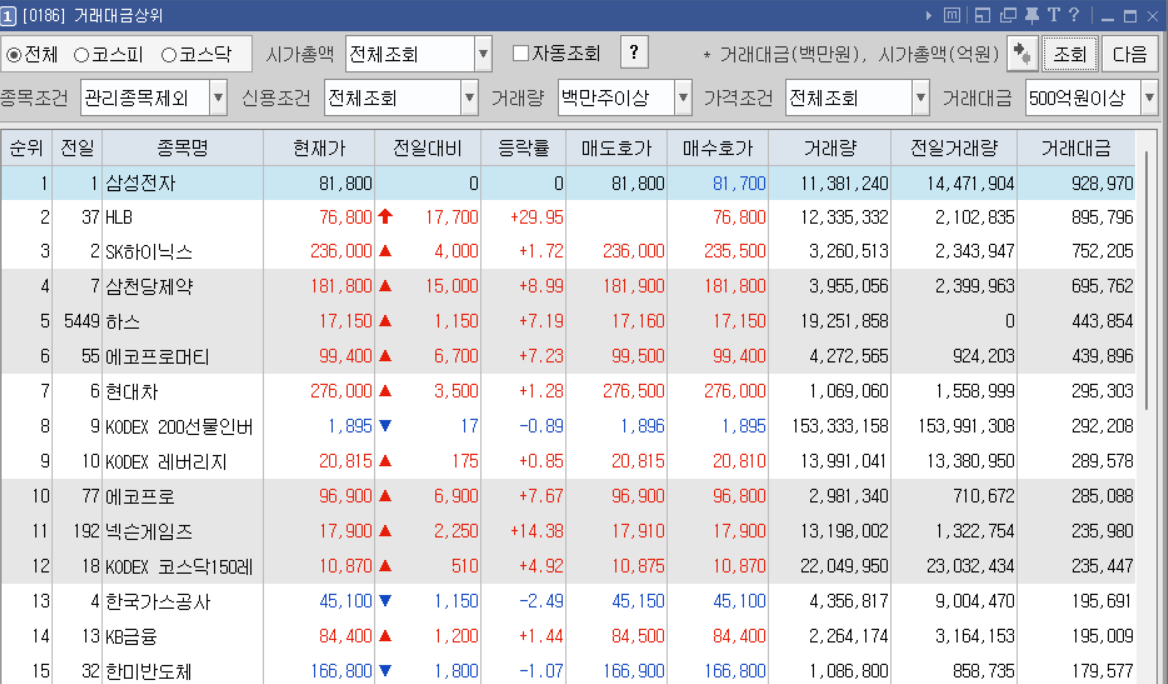This screenshot has width=1168, height=684.
Task: Click the 순위 column header
Action: pyautogui.click(x=26, y=148)
